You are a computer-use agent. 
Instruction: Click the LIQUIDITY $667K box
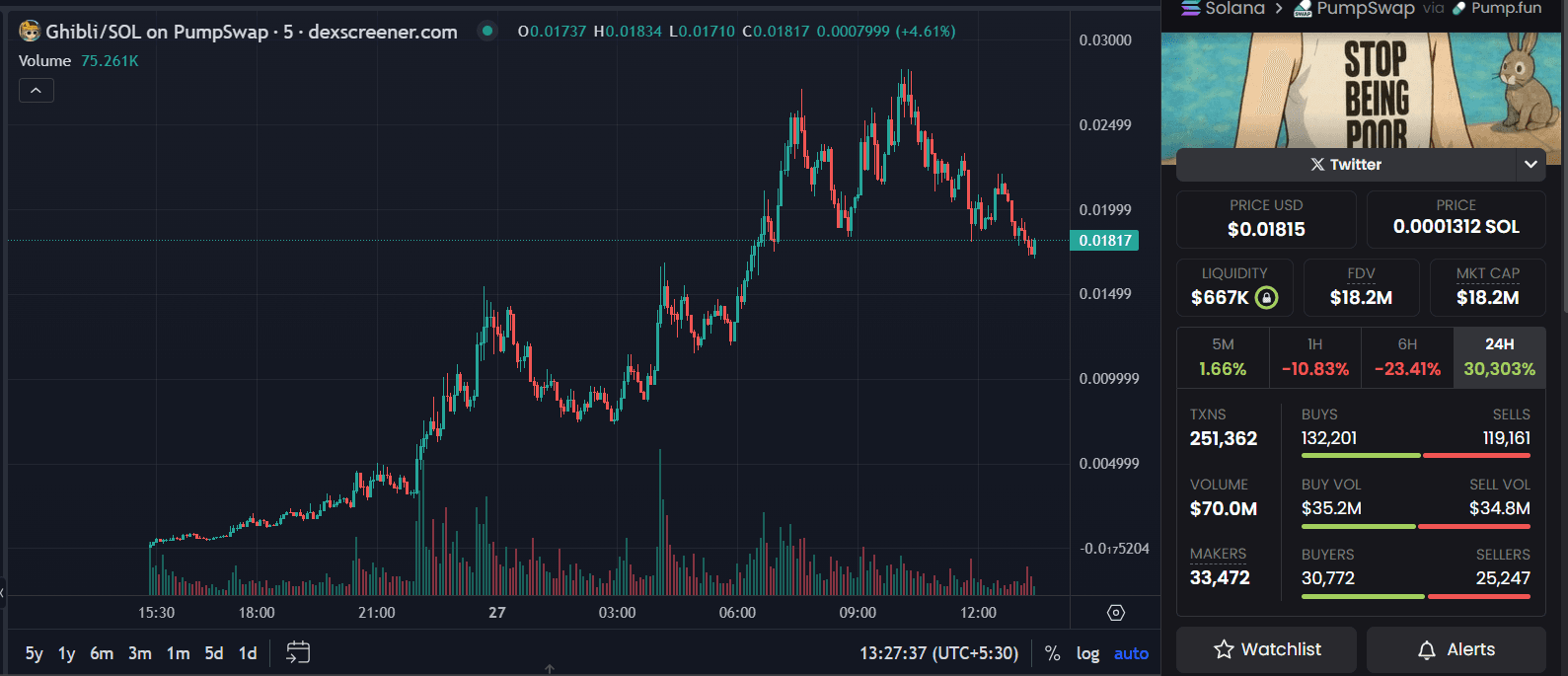pos(1234,287)
